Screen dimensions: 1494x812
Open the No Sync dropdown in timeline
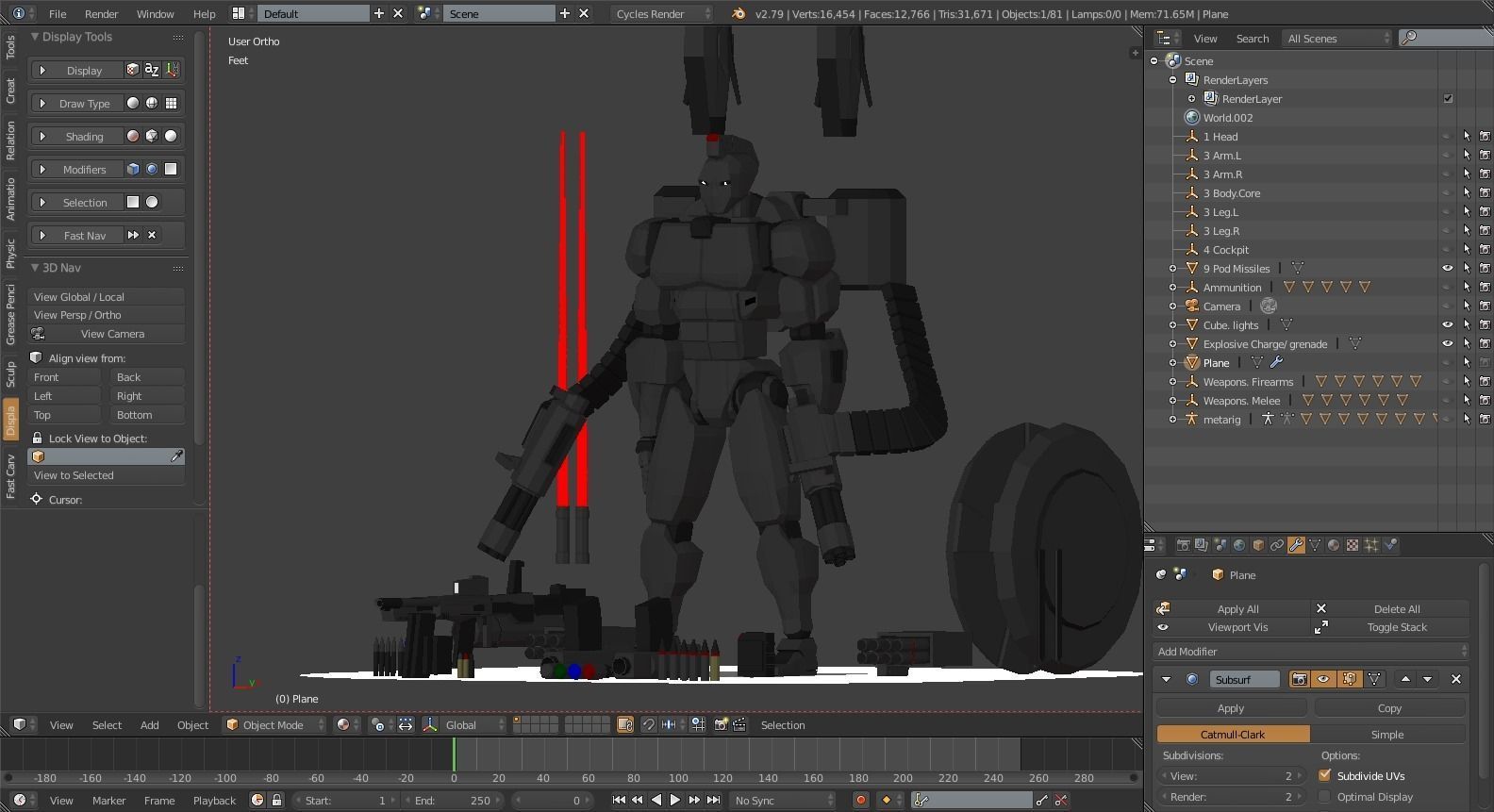(785, 800)
